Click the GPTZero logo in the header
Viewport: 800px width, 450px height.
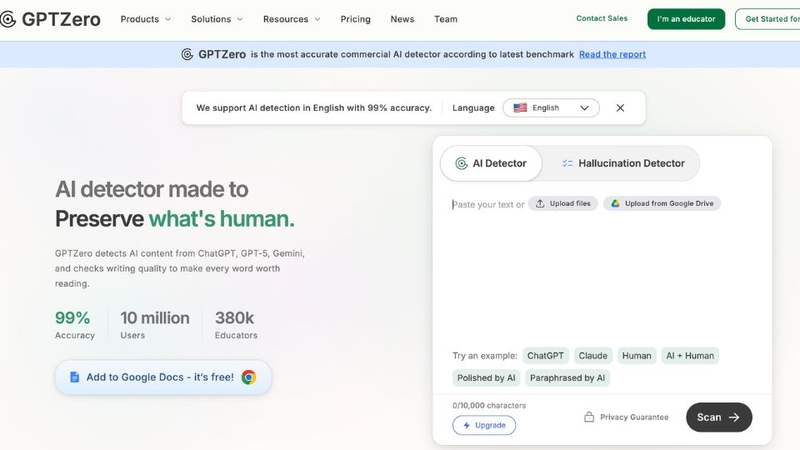tap(50, 19)
